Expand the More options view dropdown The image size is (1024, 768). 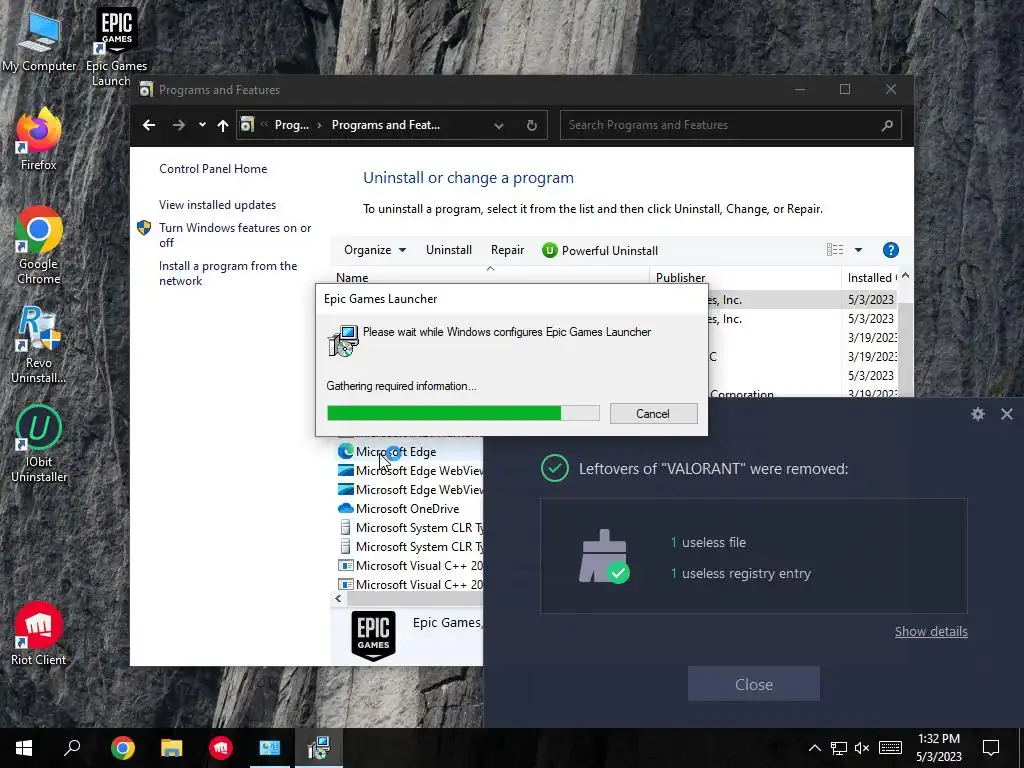(x=858, y=250)
